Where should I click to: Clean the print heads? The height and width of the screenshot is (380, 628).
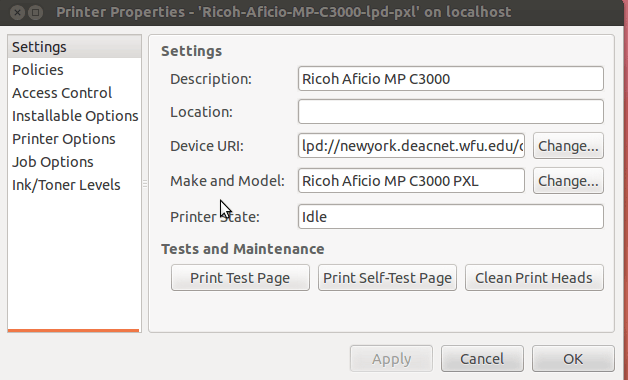point(534,277)
